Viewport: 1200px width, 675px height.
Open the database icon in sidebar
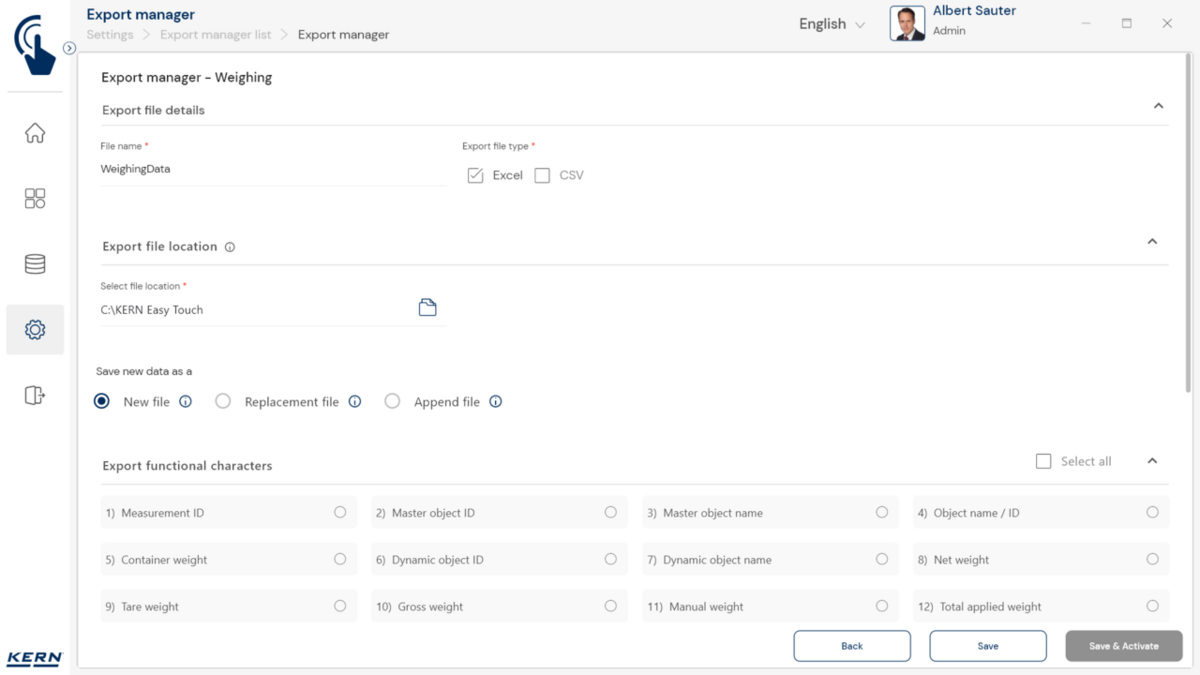pos(35,264)
